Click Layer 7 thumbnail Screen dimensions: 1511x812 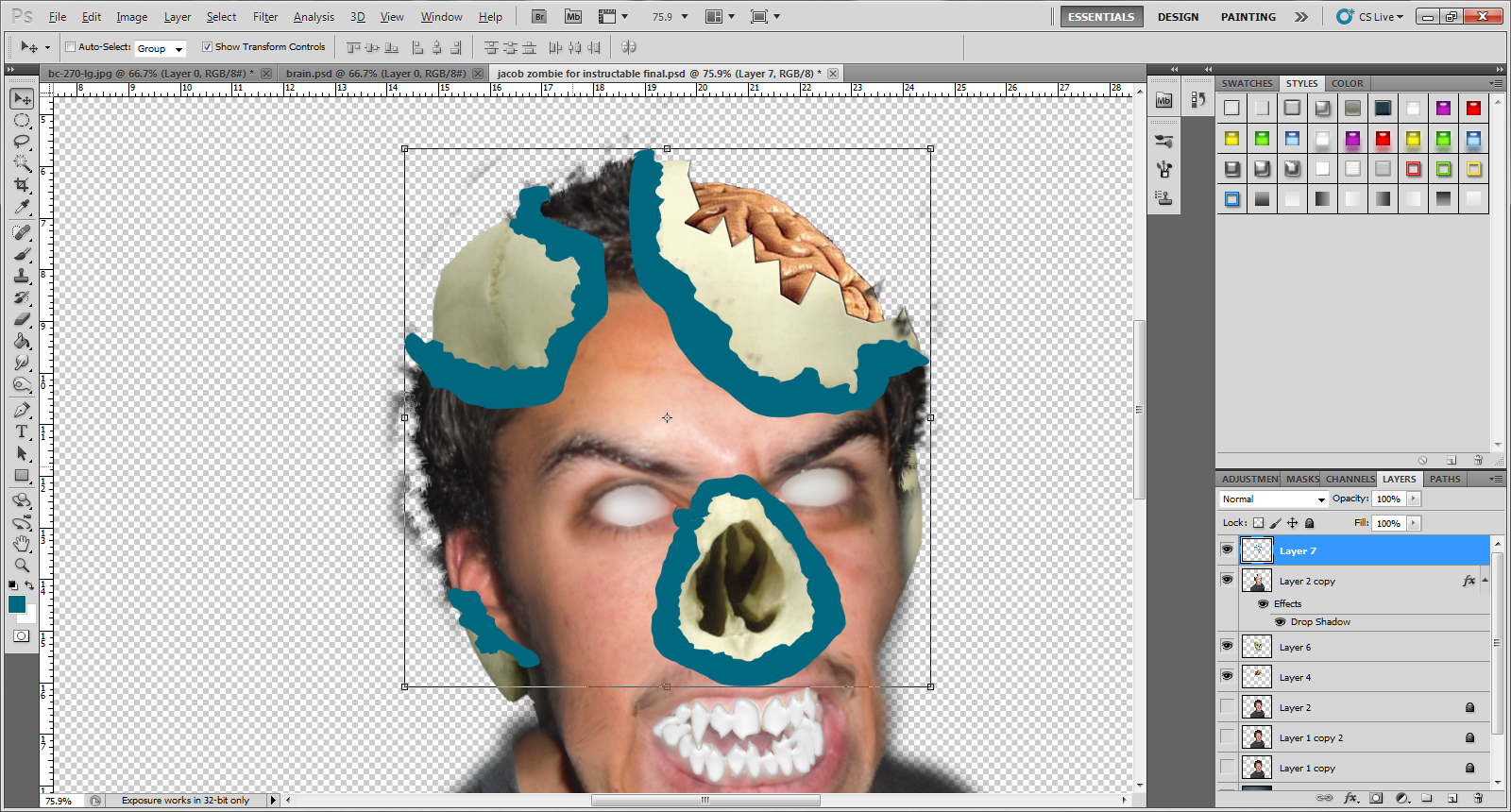tap(1256, 550)
